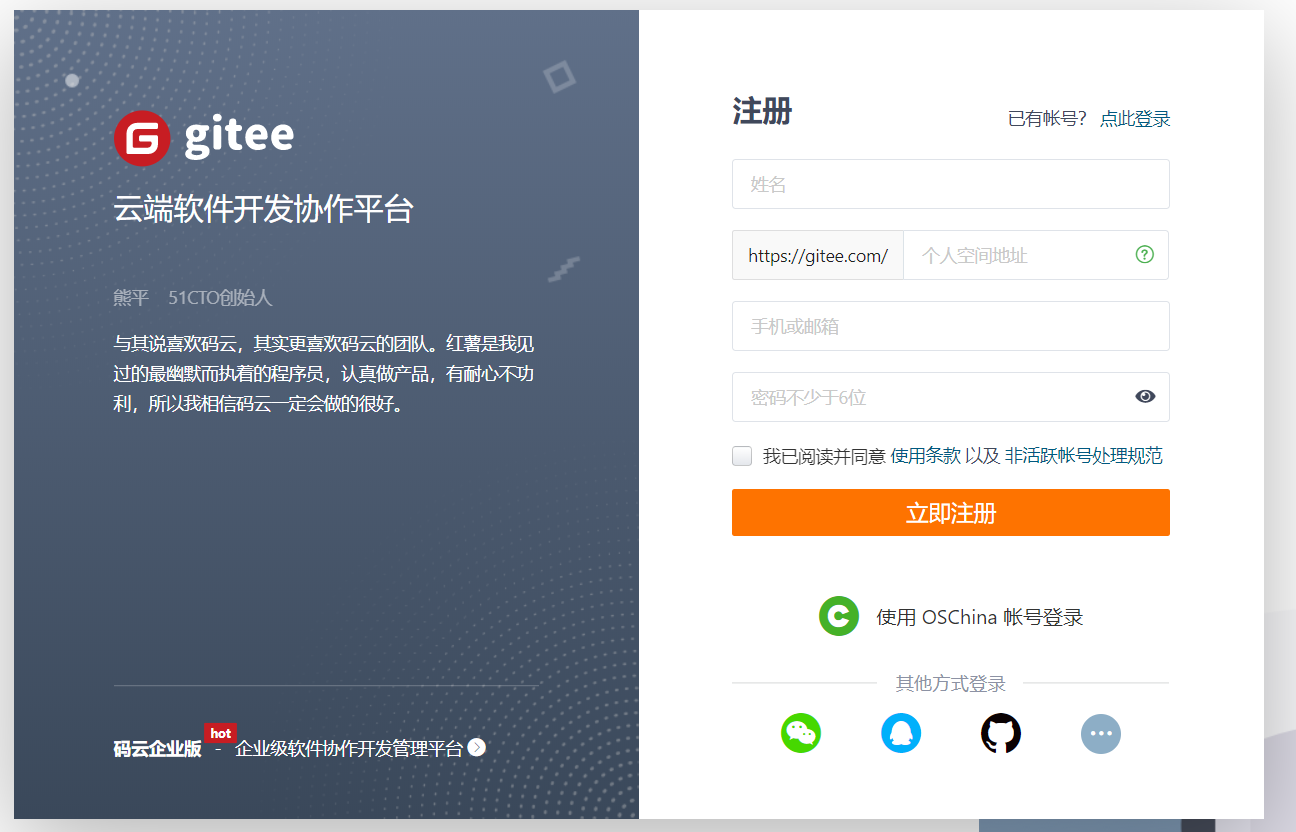Screen dimensions: 1296x832
Task: Click the green OSChina logo icon
Action: pos(838,616)
